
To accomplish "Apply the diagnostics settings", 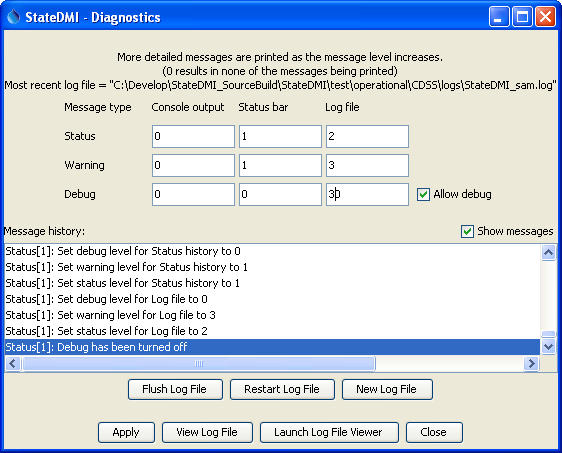I will [126, 432].
